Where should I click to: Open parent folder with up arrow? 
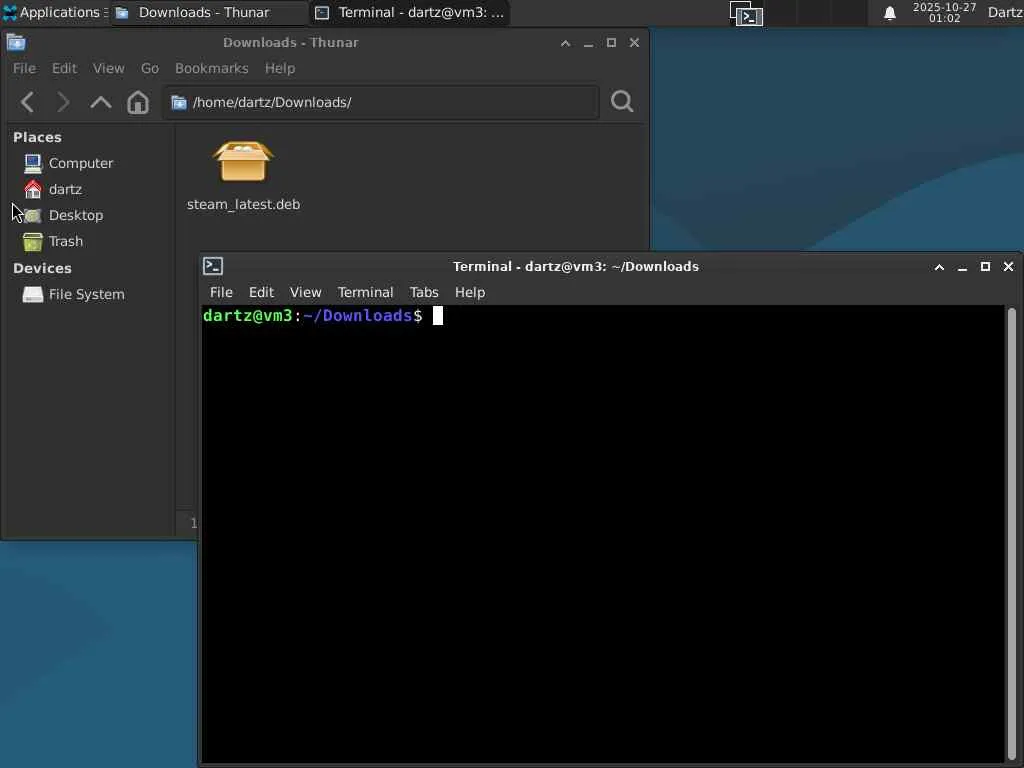point(101,102)
